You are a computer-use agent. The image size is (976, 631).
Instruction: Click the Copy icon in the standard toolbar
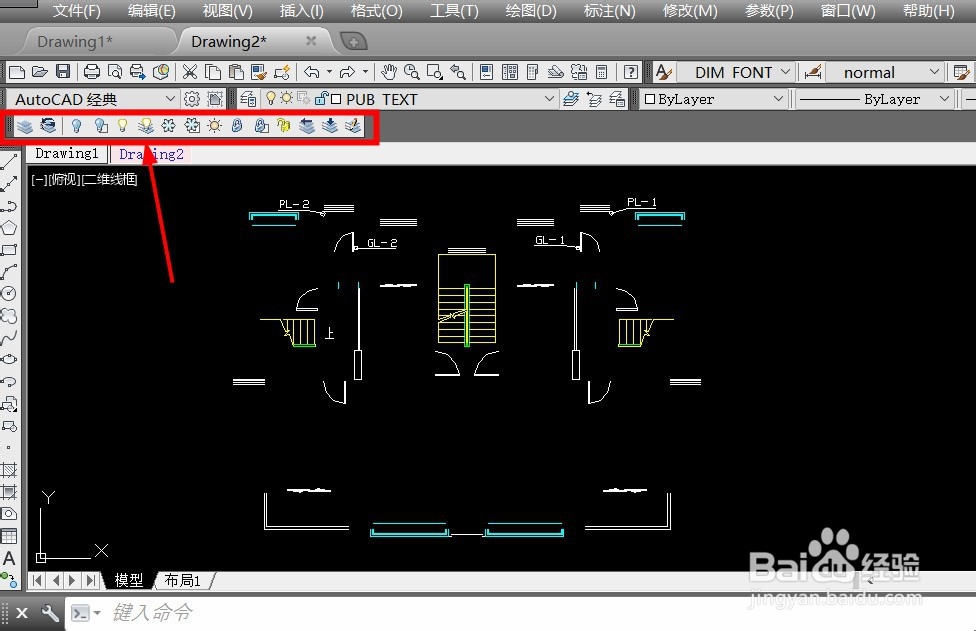click(x=213, y=72)
